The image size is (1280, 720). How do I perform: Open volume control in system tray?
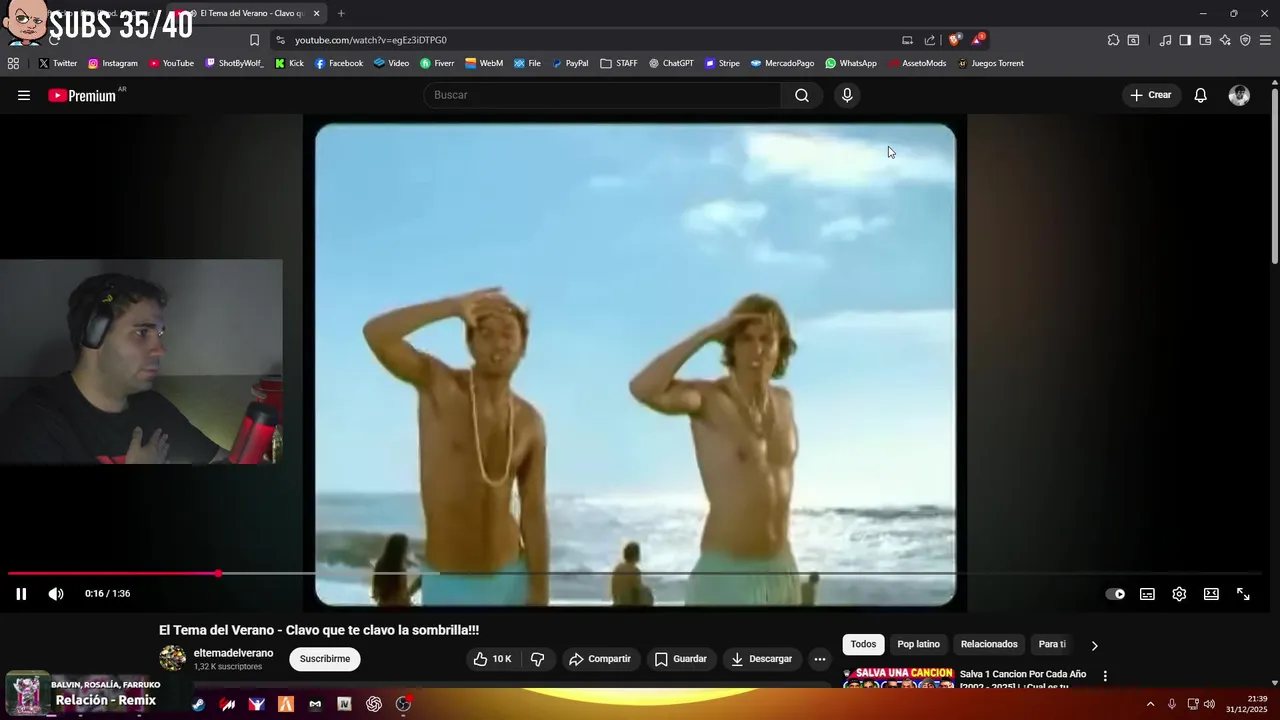pos(1210,704)
